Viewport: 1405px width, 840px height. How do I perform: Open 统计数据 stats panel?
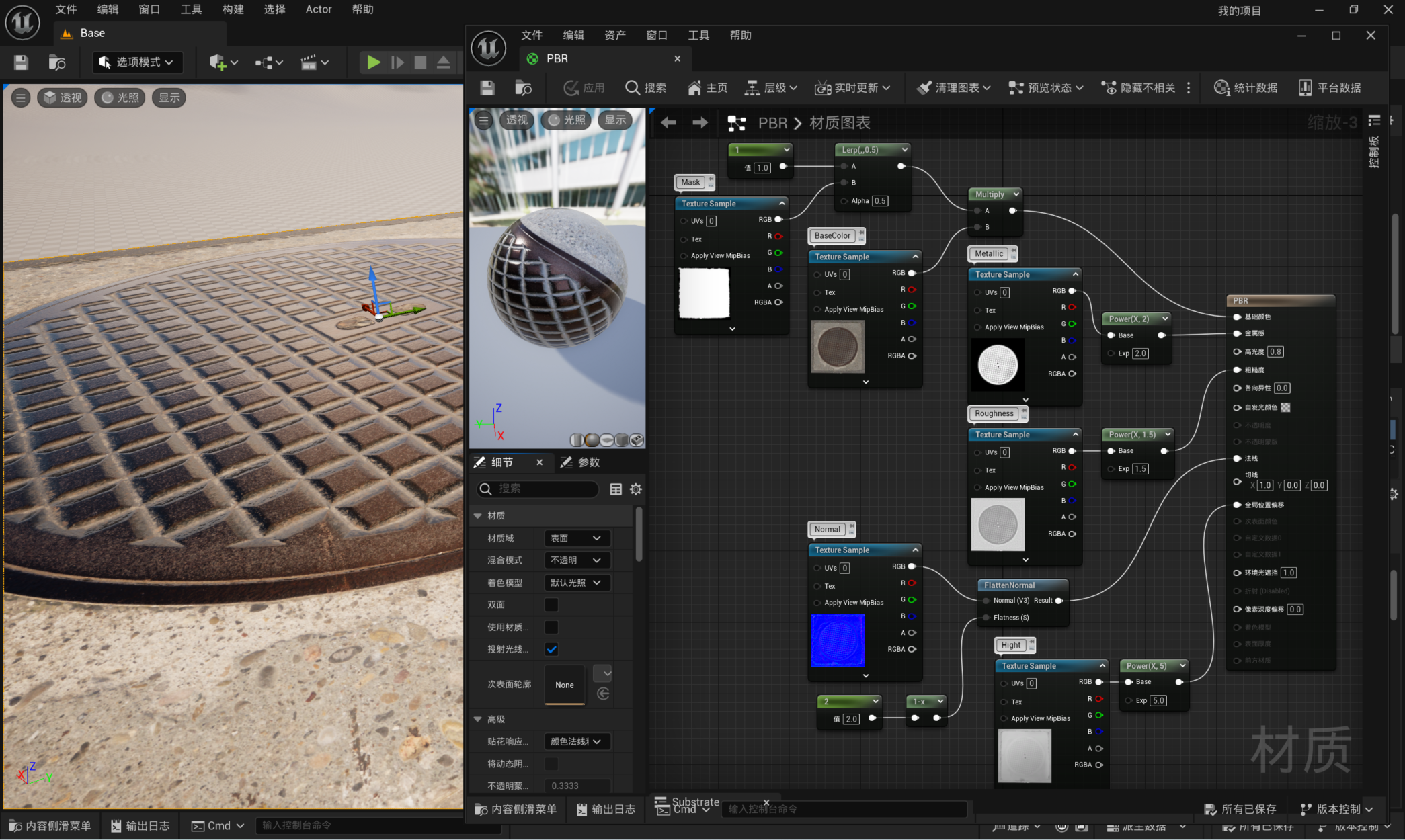click(1246, 88)
